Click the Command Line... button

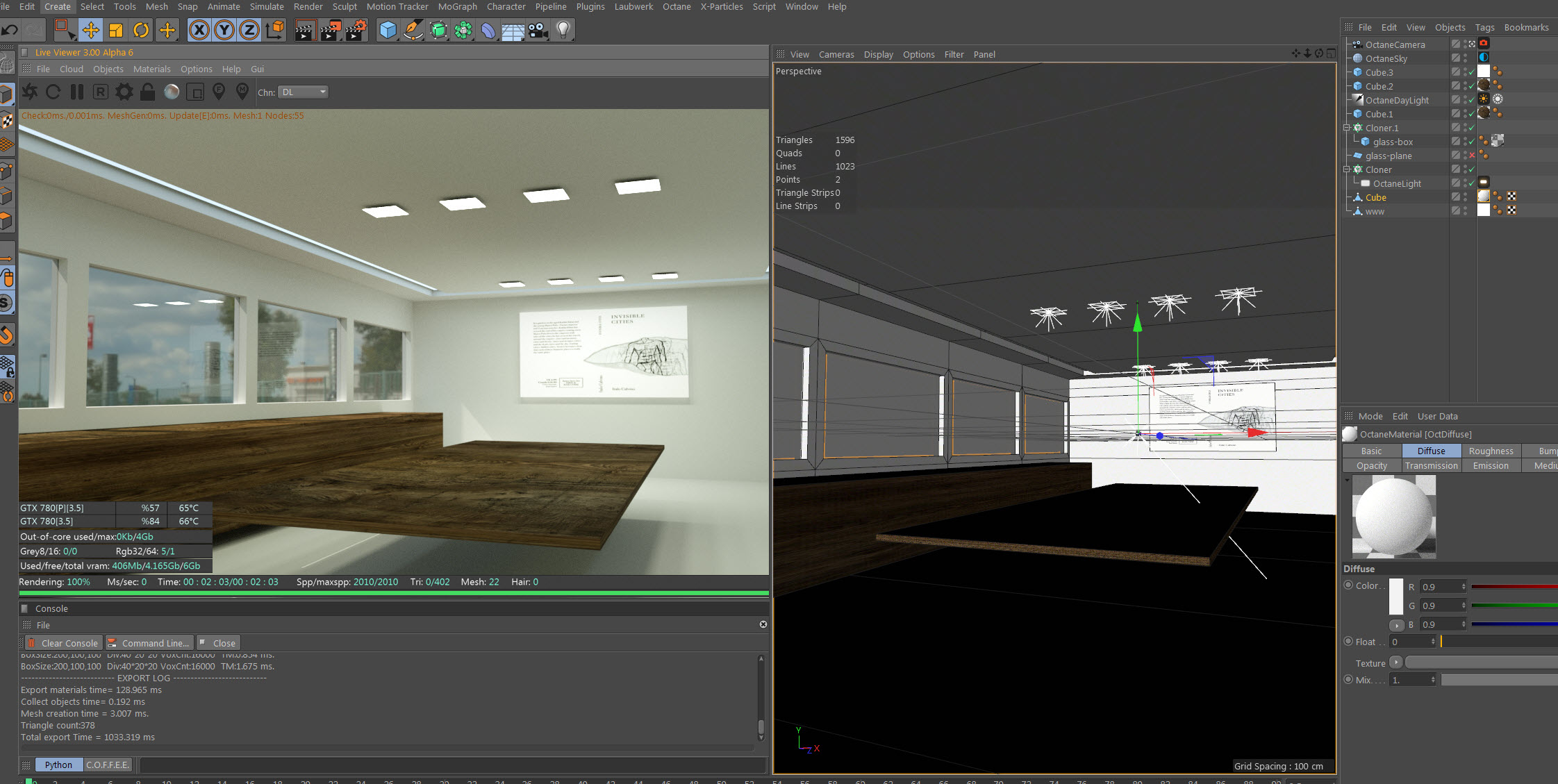149,643
